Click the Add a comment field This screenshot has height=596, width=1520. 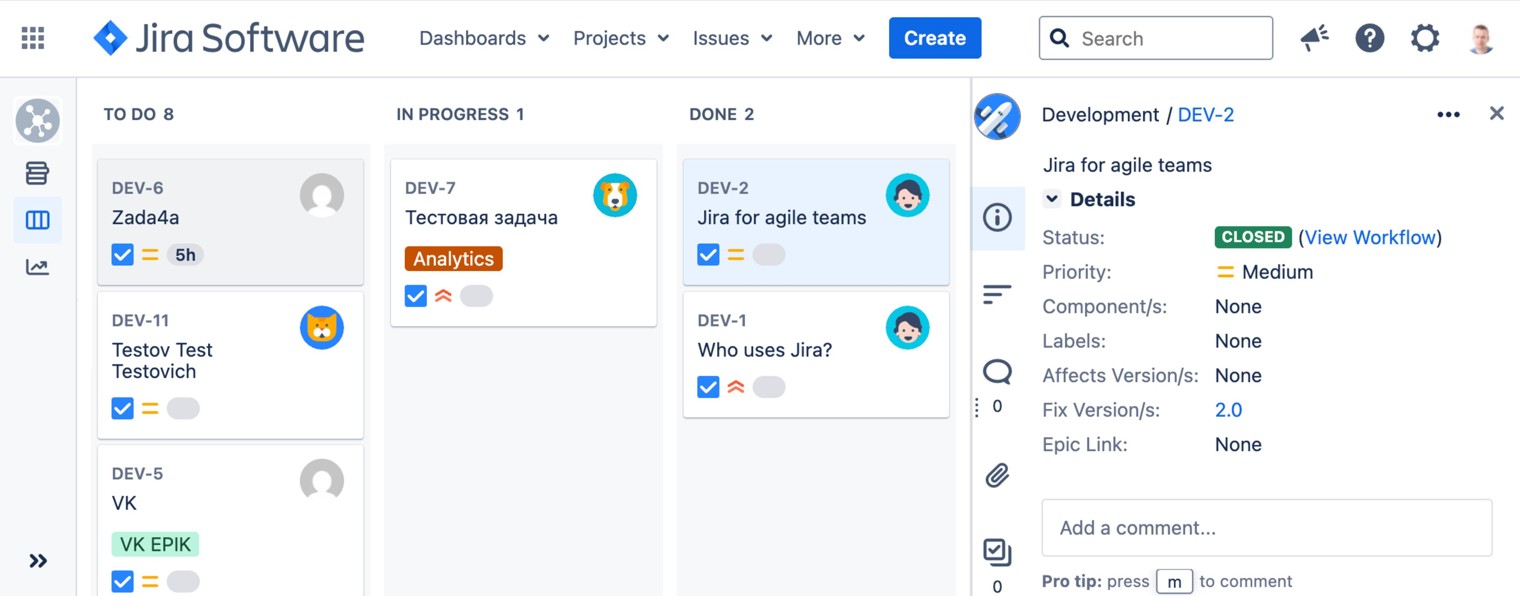pos(1266,528)
